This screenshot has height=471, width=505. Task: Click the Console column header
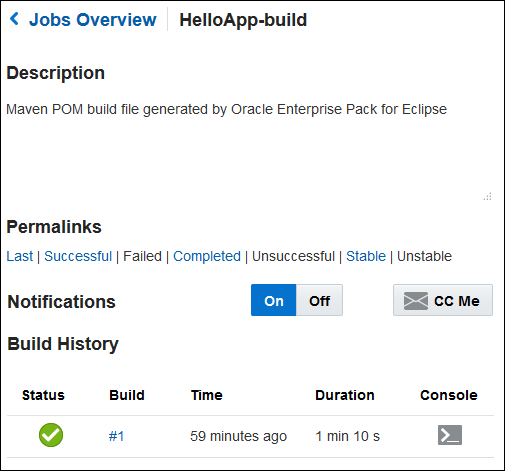click(449, 395)
